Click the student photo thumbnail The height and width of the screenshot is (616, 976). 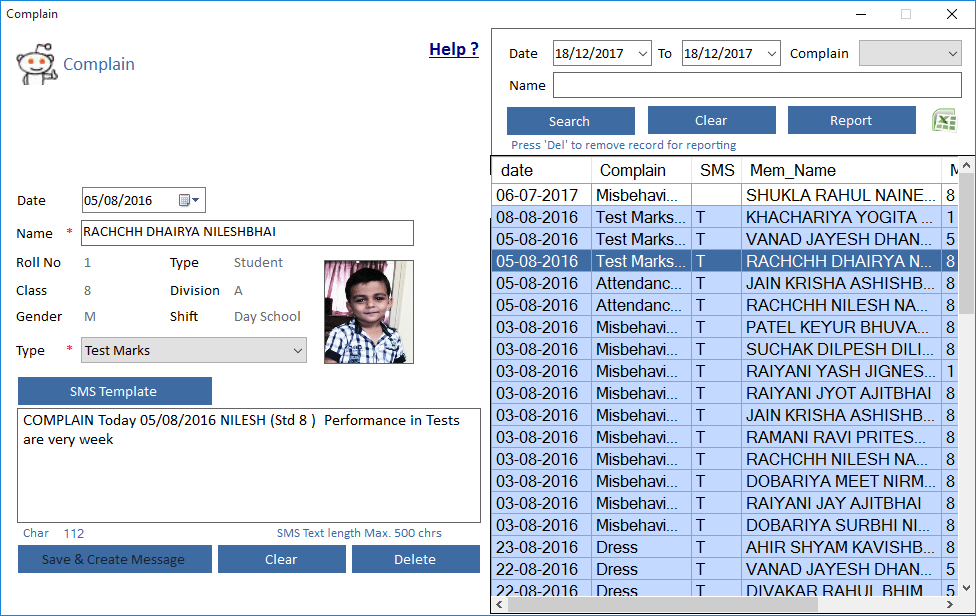(x=368, y=312)
